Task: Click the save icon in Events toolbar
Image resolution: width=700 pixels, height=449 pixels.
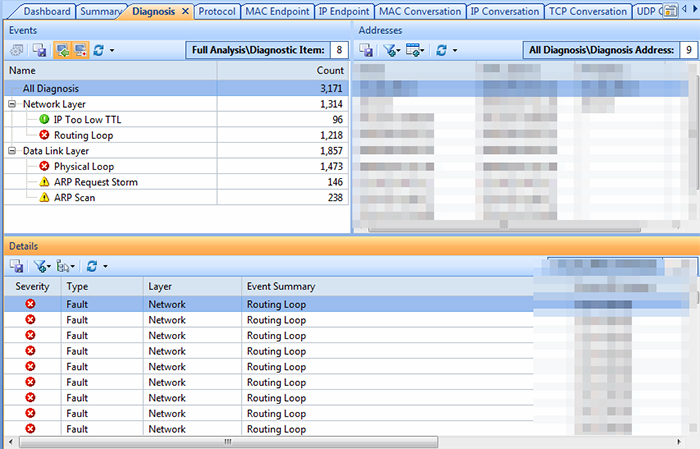Action: click(x=40, y=50)
